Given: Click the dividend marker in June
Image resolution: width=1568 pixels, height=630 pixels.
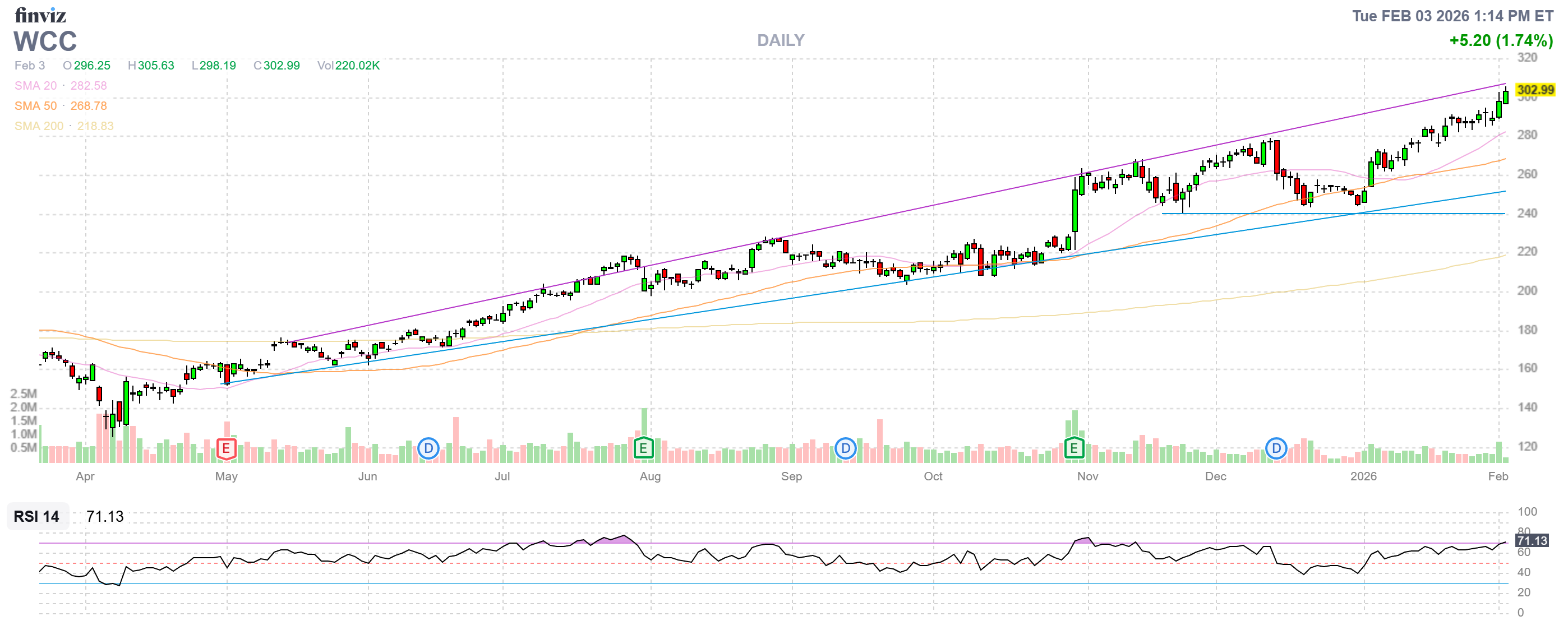Looking at the screenshot, I should pyautogui.click(x=428, y=450).
